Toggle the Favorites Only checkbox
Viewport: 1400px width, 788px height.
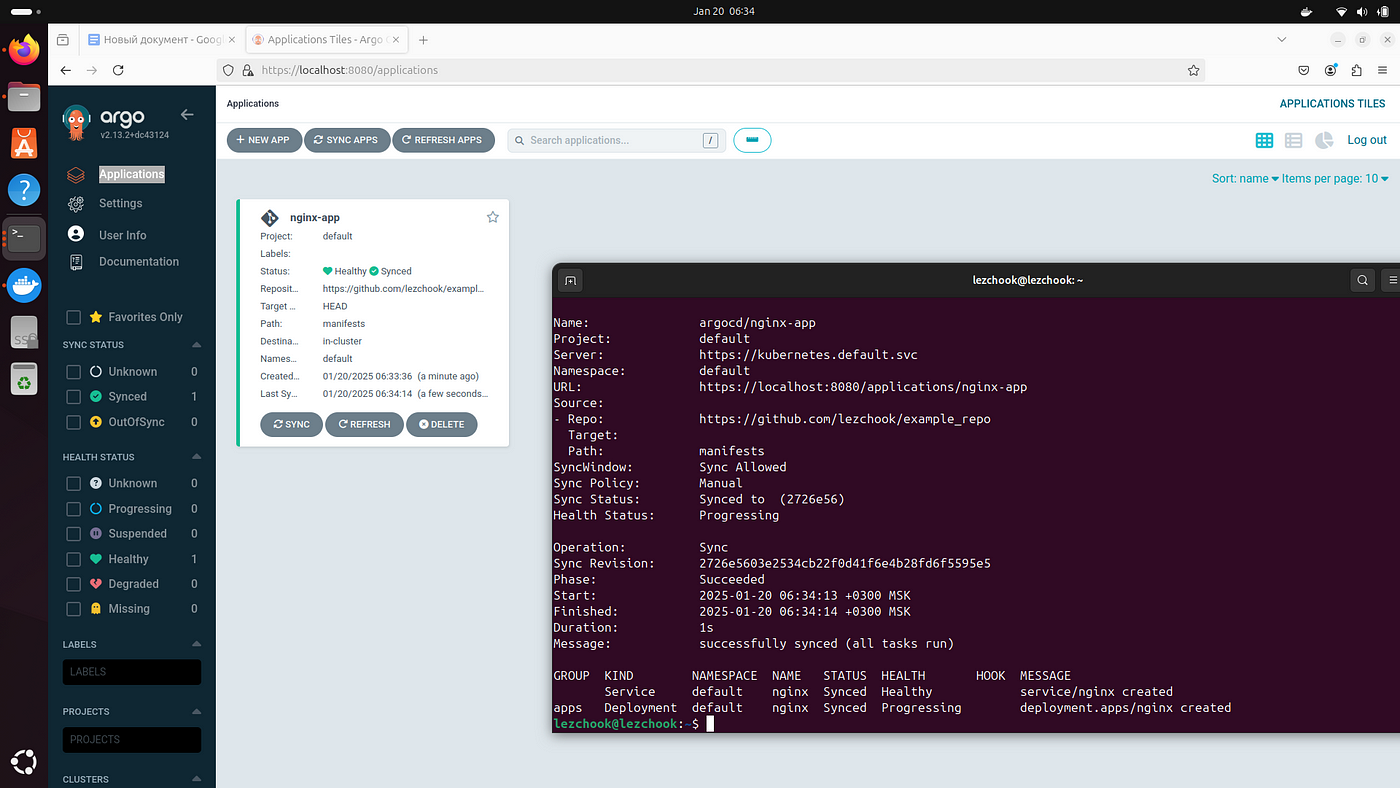pos(73,317)
